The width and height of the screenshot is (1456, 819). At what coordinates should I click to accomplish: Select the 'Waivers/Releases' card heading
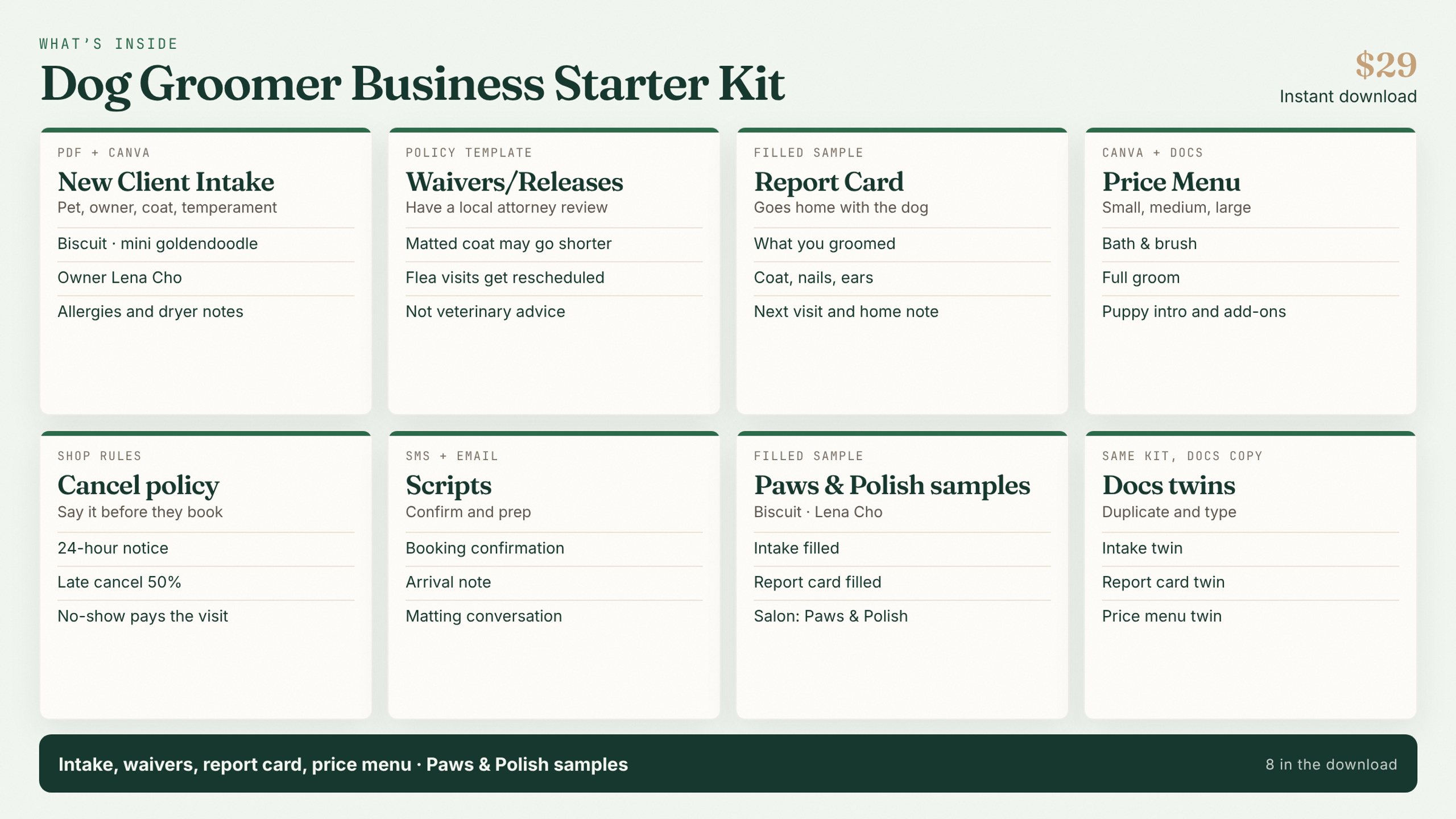point(514,182)
